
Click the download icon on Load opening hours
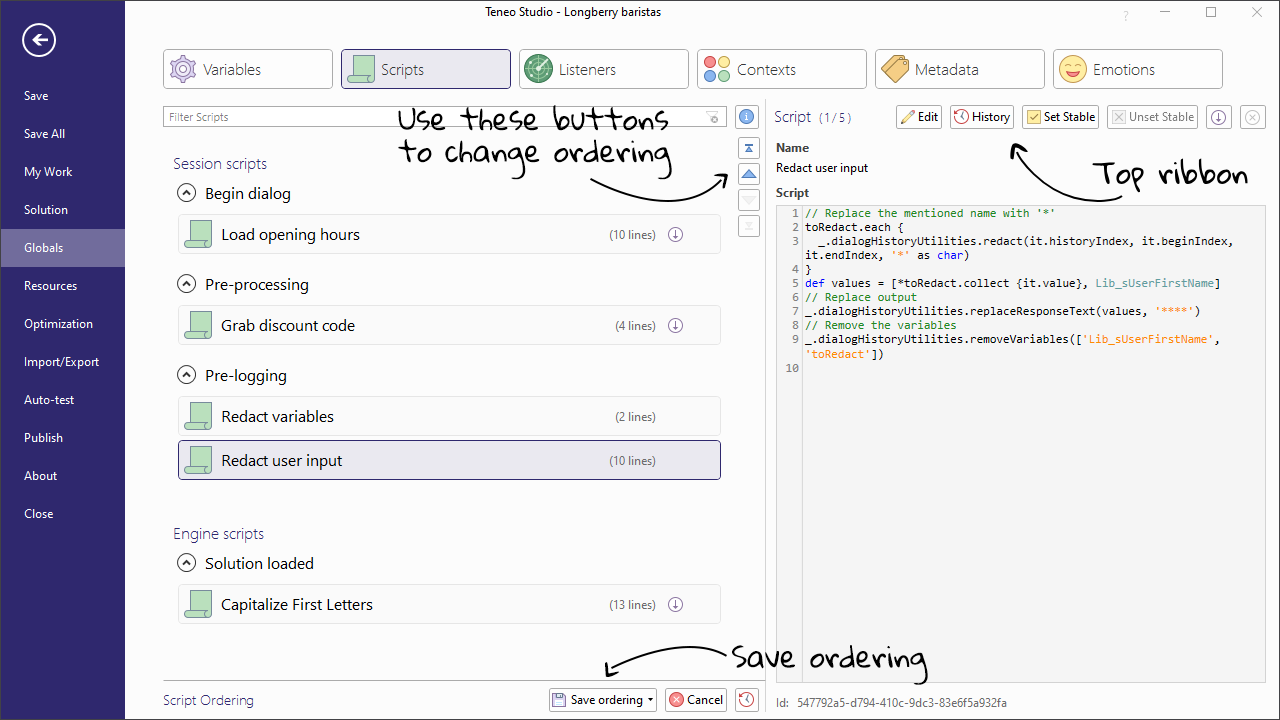point(675,234)
